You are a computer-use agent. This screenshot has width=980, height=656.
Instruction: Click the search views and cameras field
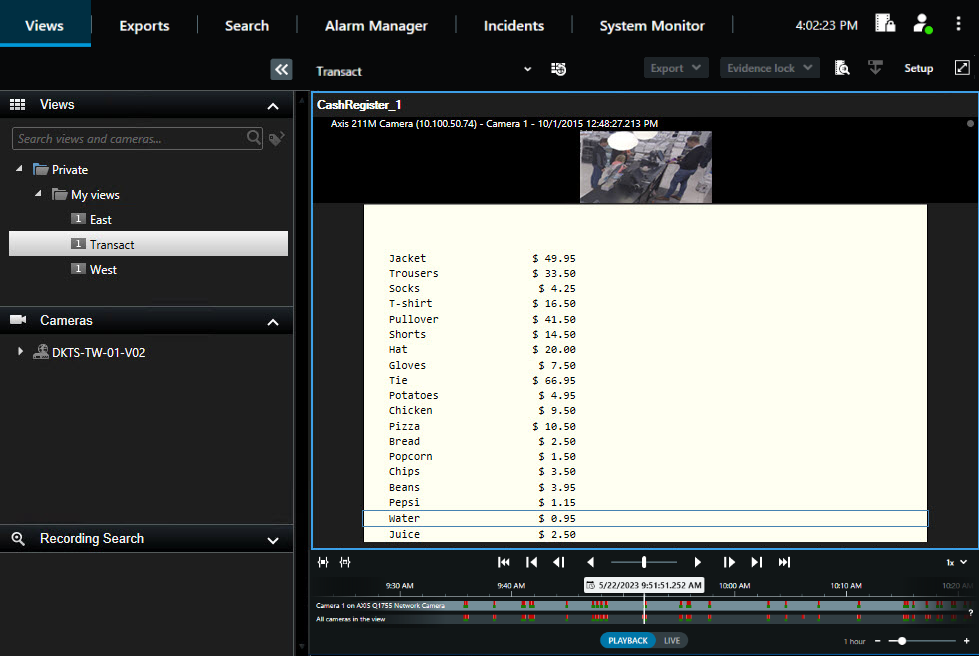(128, 139)
